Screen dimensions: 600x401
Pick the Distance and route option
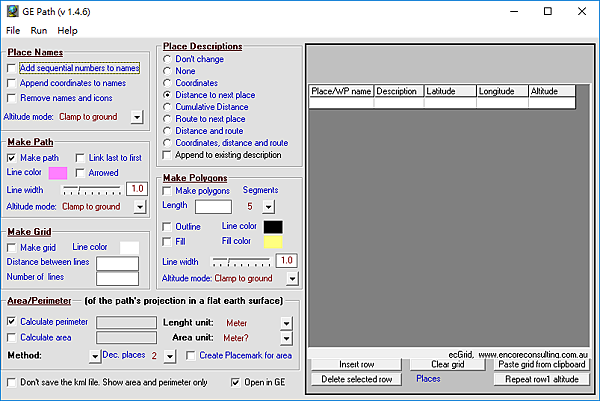[167, 131]
